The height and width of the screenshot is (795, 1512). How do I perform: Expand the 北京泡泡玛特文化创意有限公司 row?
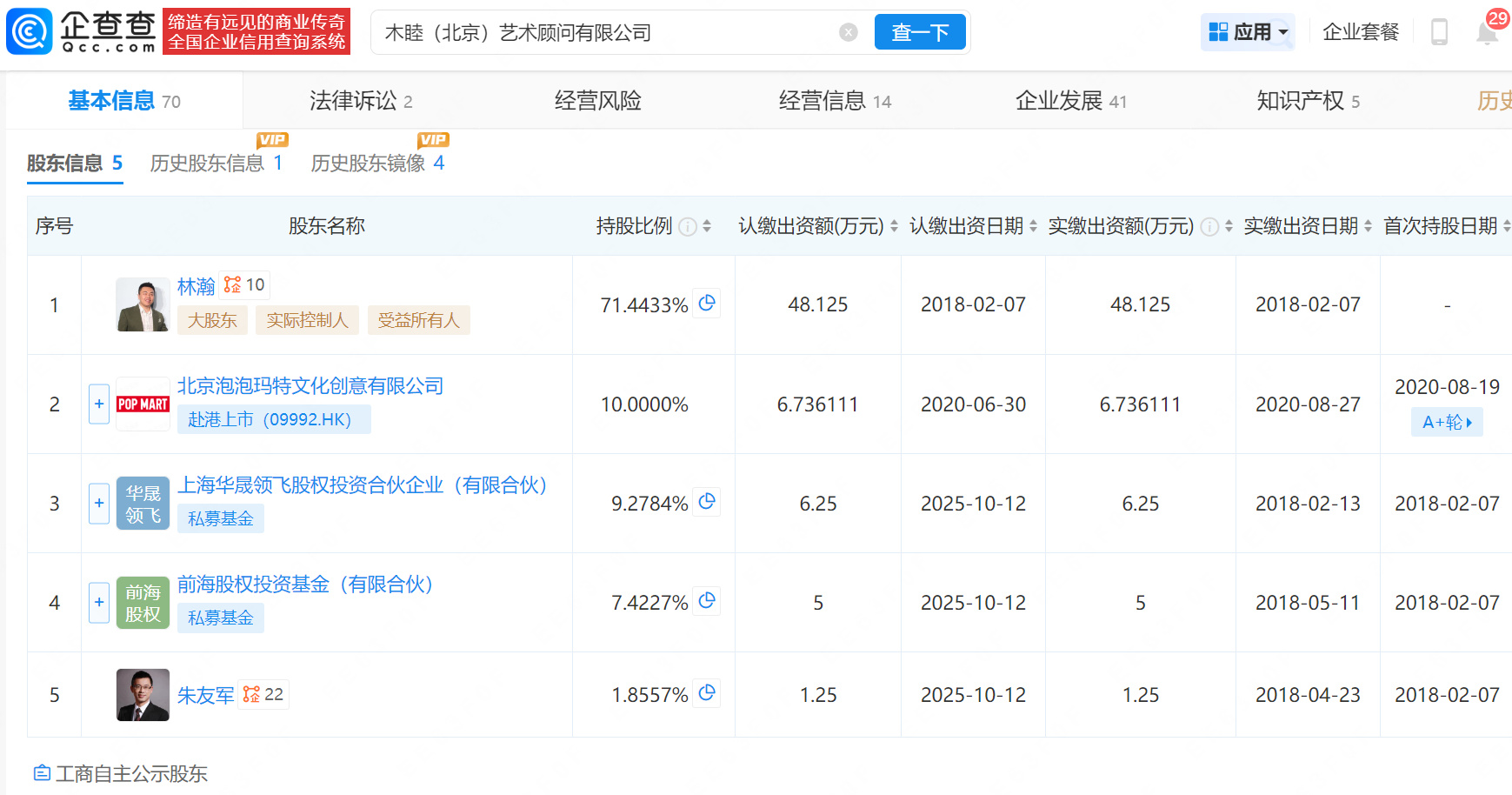[99, 404]
